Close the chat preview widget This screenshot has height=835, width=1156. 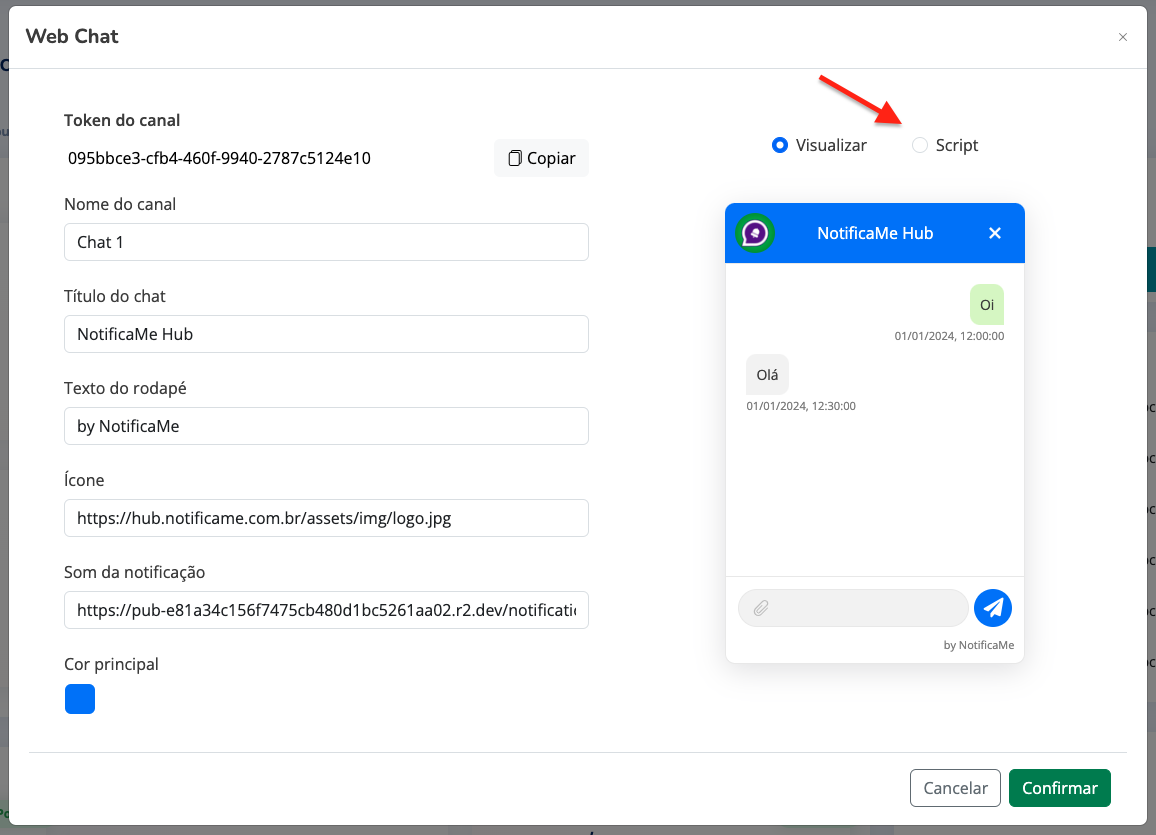(995, 233)
